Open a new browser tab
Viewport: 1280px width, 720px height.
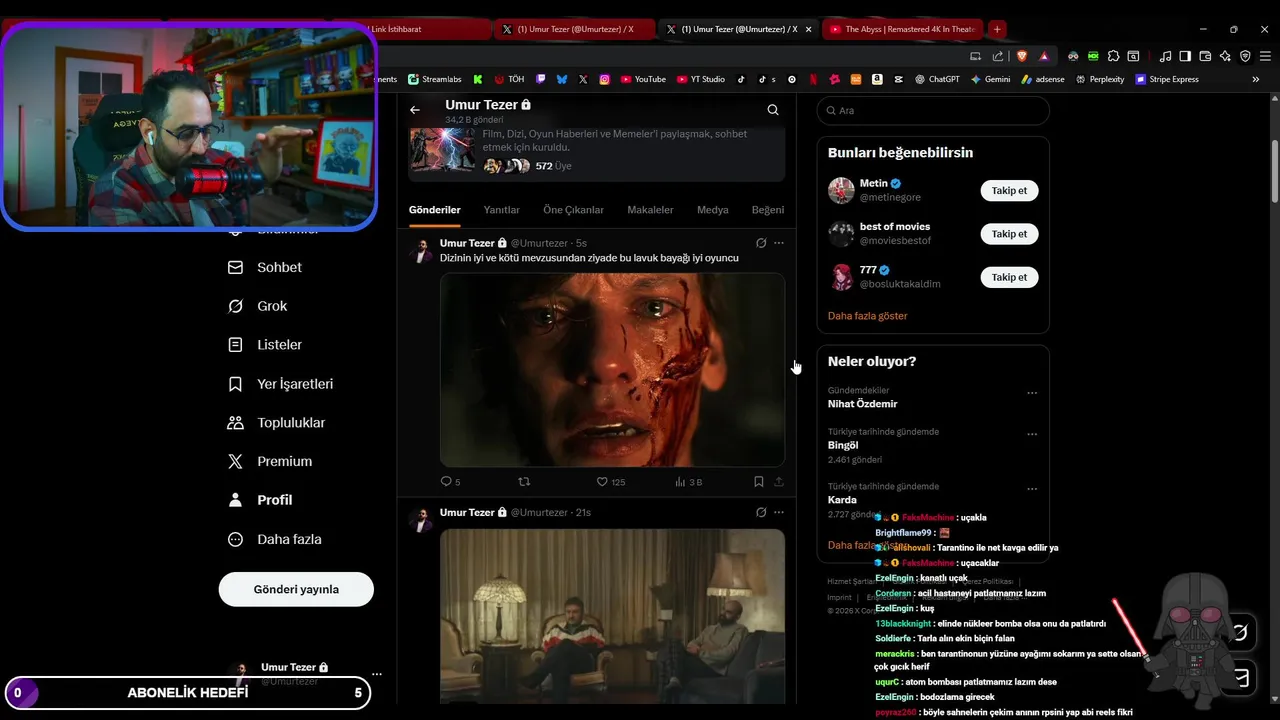(x=997, y=29)
